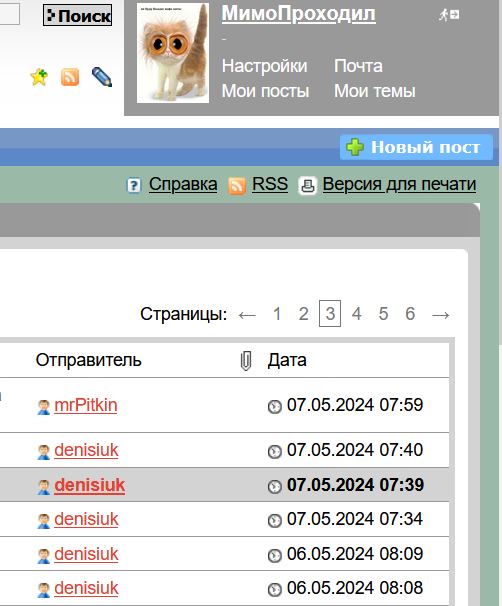Go to page 5
Viewport: 502px width, 606px height.
(383, 314)
